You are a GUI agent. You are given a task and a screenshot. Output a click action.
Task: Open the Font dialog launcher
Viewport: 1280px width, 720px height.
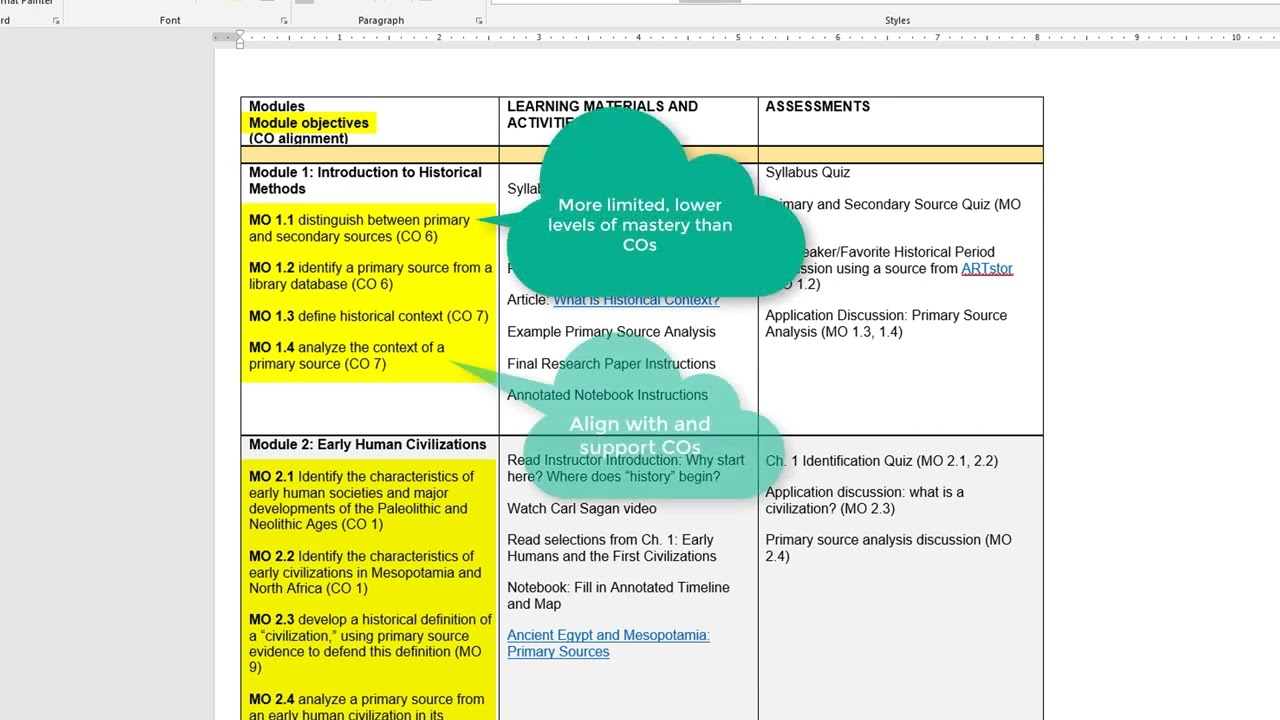(x=284, y=21)
